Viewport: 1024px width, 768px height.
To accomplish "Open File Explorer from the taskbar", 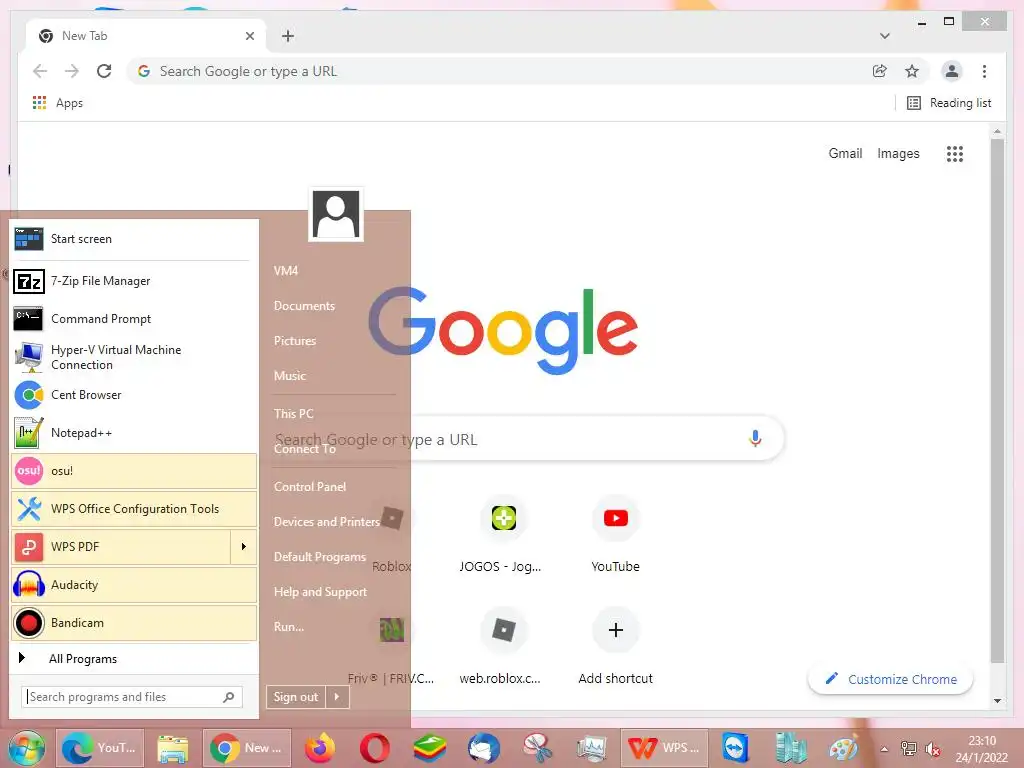I will 172,748.
